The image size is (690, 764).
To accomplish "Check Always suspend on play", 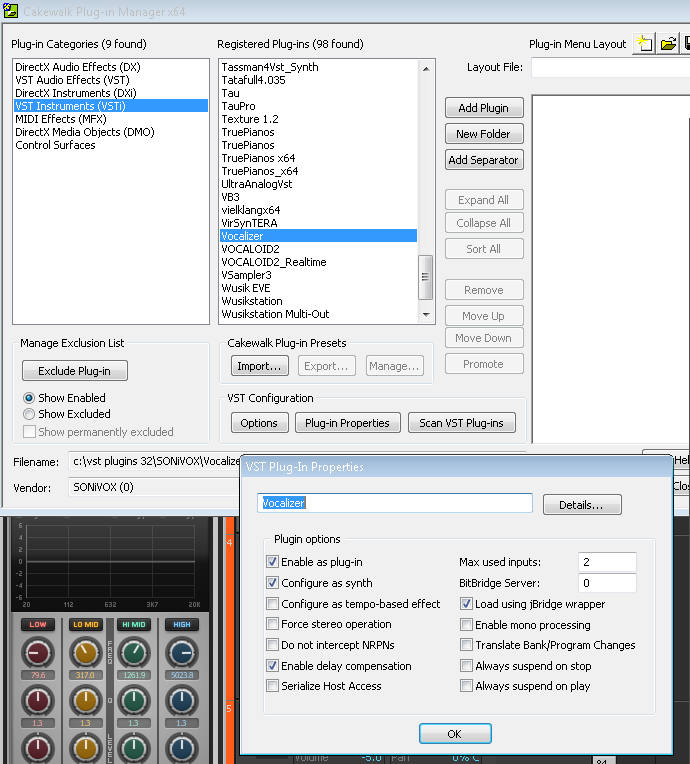I will click(x=466, y=686).
